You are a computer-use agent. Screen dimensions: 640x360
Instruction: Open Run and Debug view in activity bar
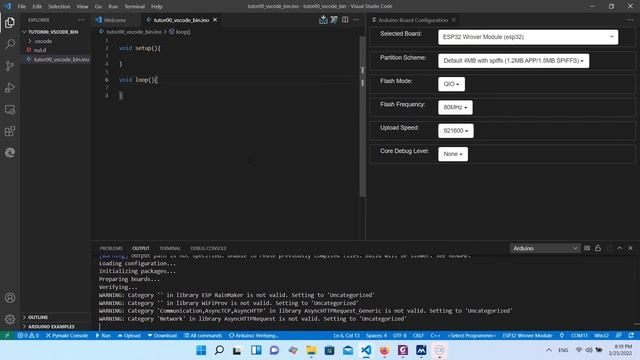pos(10,87)
